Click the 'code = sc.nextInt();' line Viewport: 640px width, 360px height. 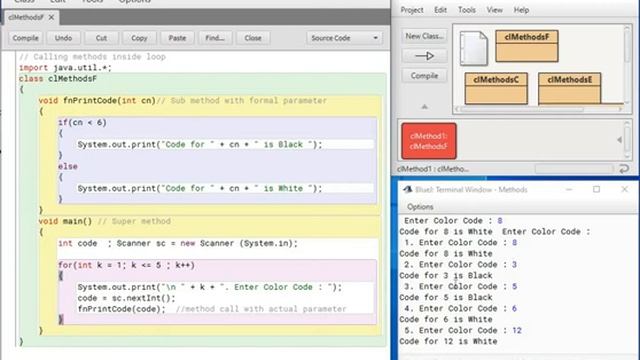127,298
